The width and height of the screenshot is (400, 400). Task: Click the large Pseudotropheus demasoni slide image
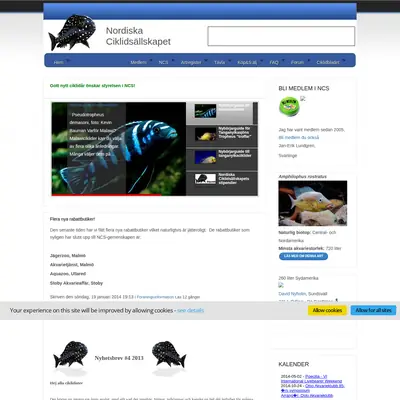(x=119, y=149)
